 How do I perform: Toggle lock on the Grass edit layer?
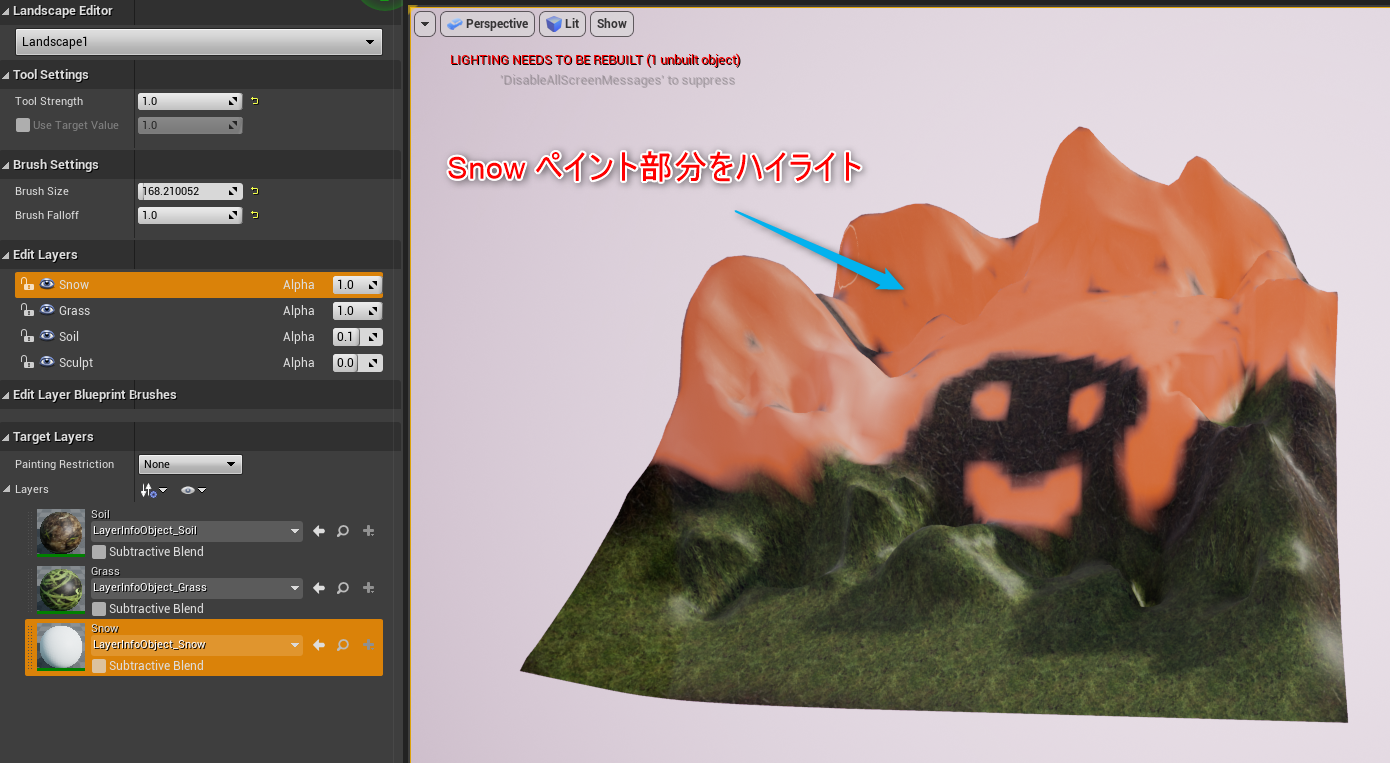click(27, 311)
